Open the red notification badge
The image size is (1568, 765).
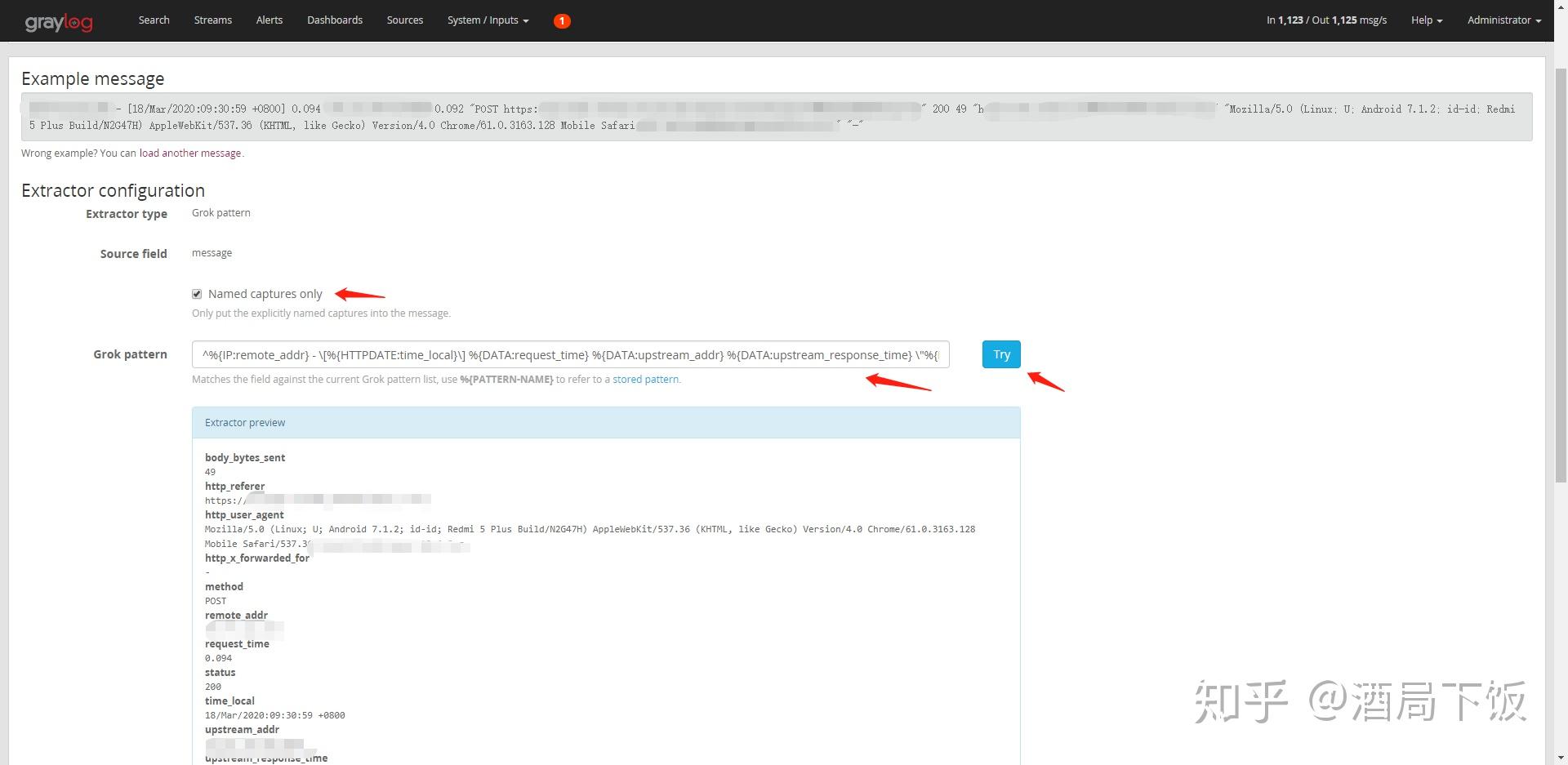562,21
